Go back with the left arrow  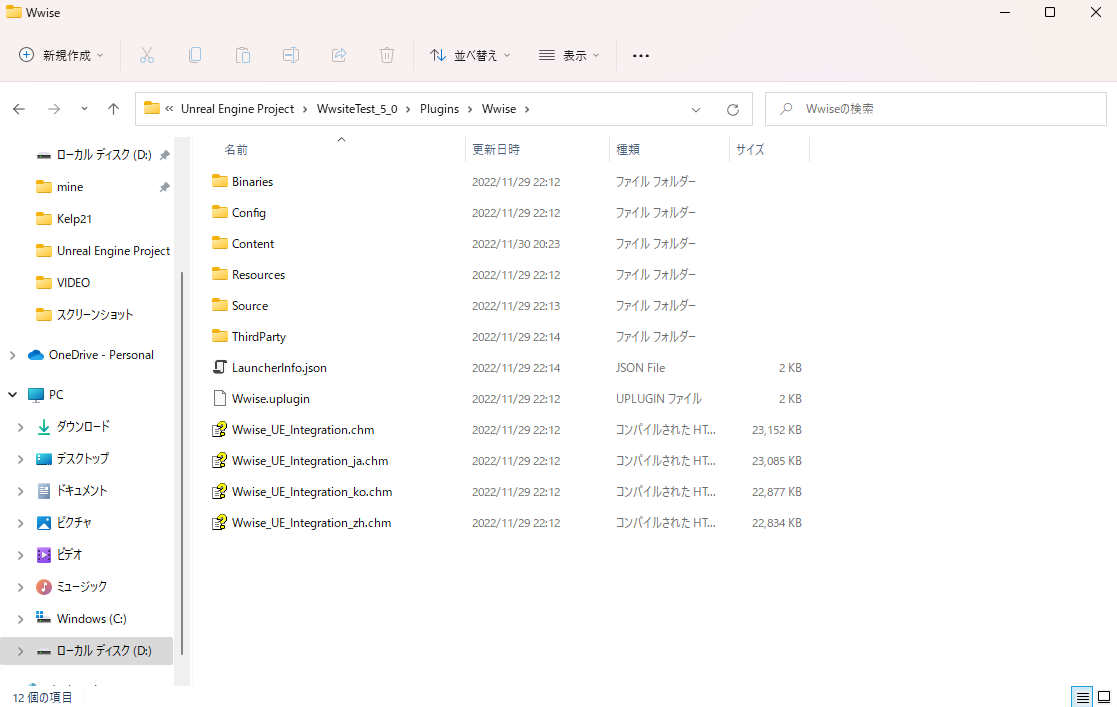[x=19, y=109]
